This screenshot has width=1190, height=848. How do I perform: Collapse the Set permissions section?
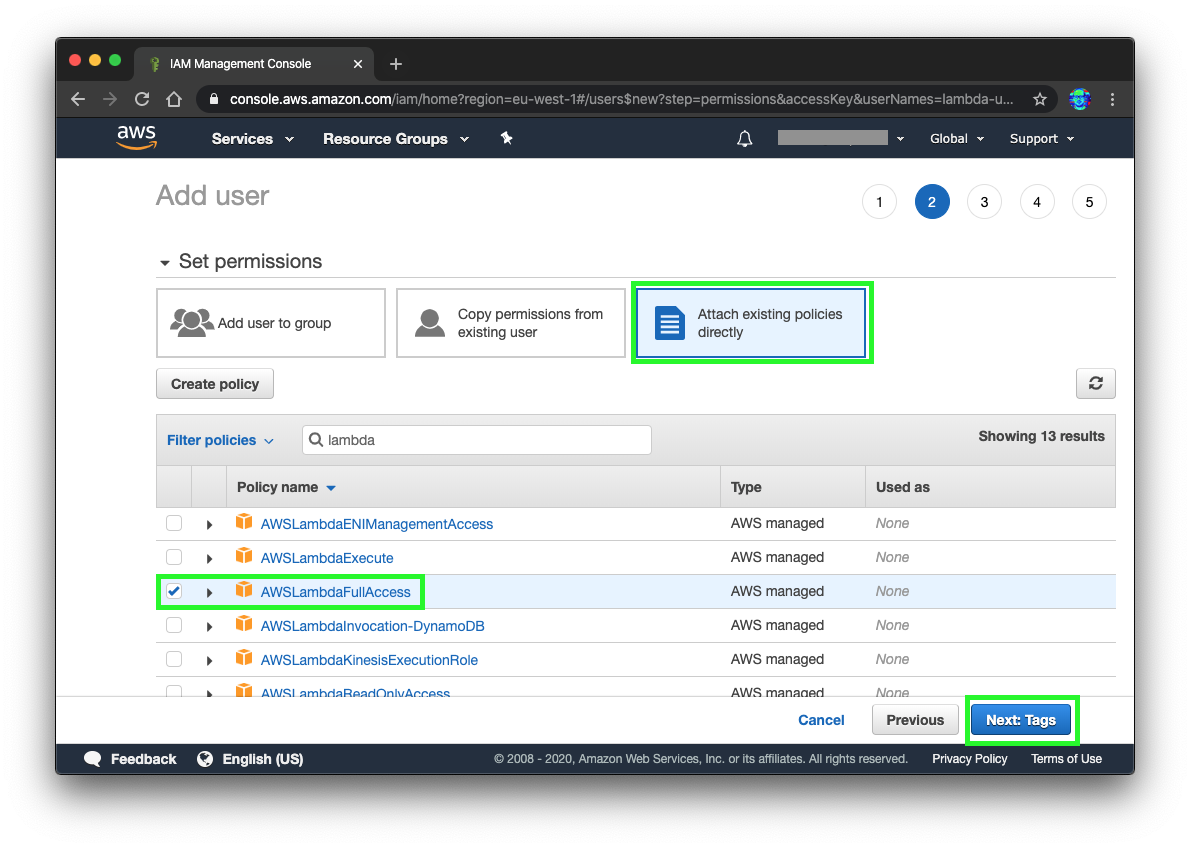coord(165,261)
